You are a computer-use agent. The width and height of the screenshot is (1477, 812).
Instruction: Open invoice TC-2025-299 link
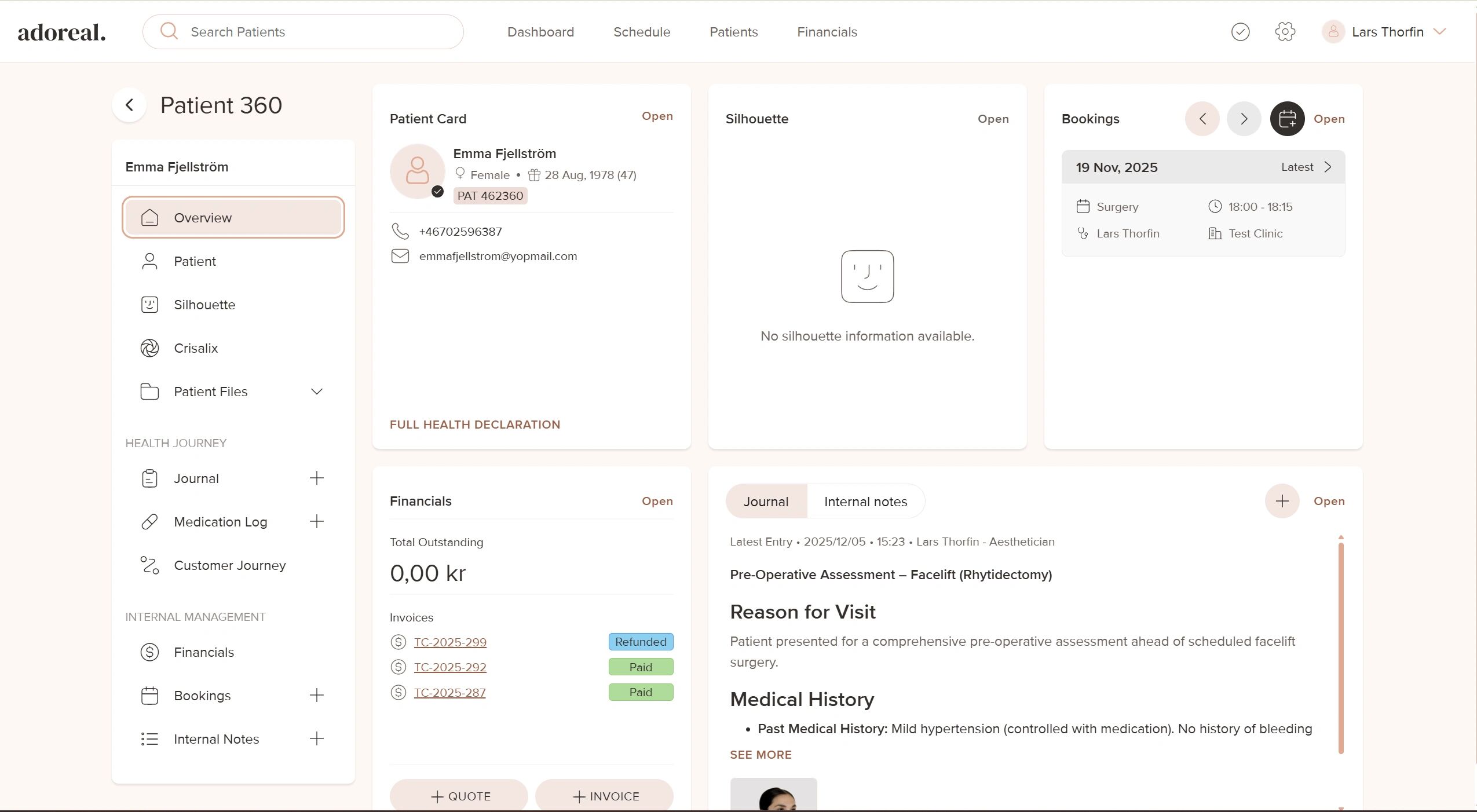tap(450, 642)
